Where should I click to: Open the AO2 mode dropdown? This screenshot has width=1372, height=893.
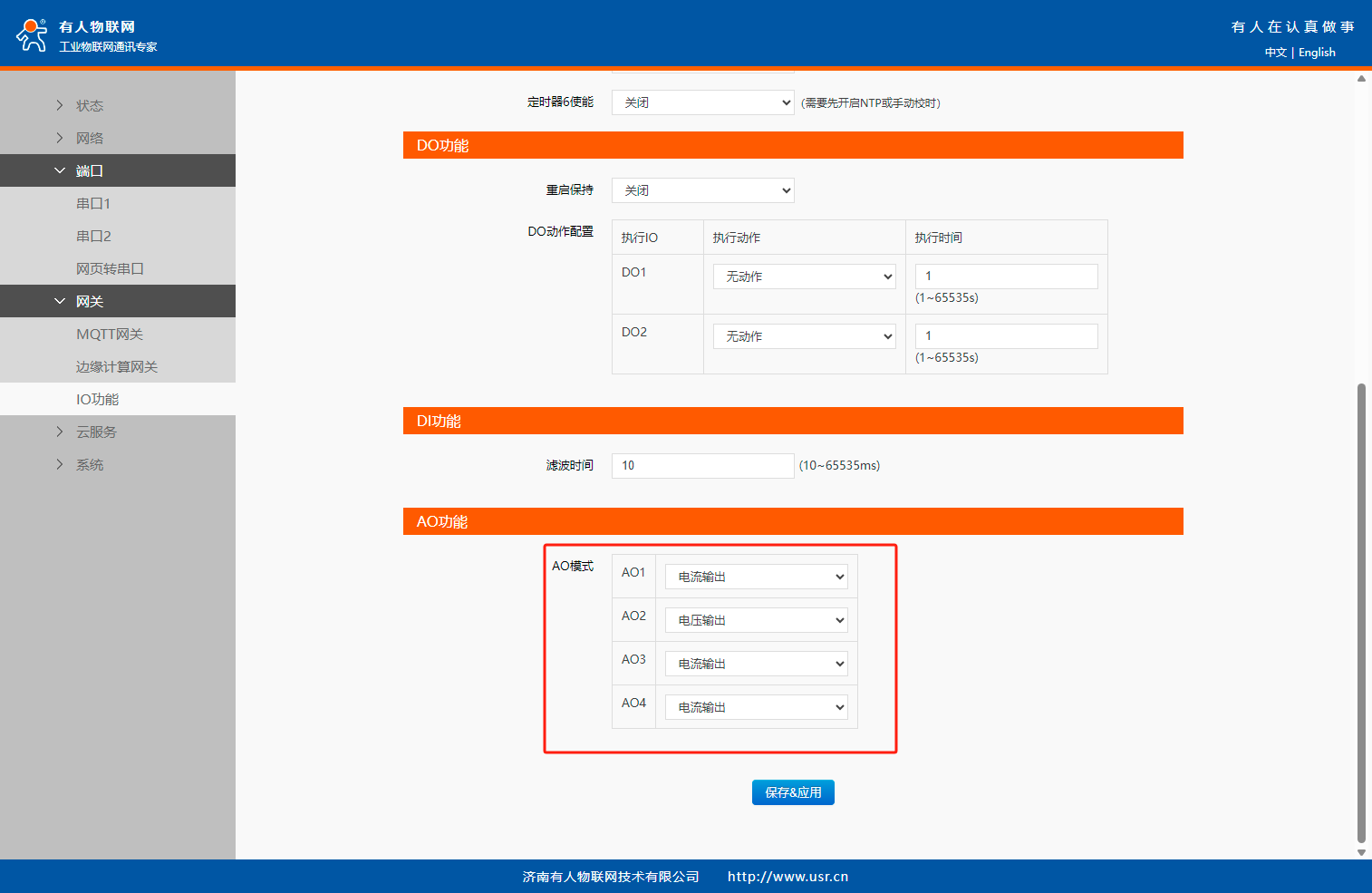756,620
